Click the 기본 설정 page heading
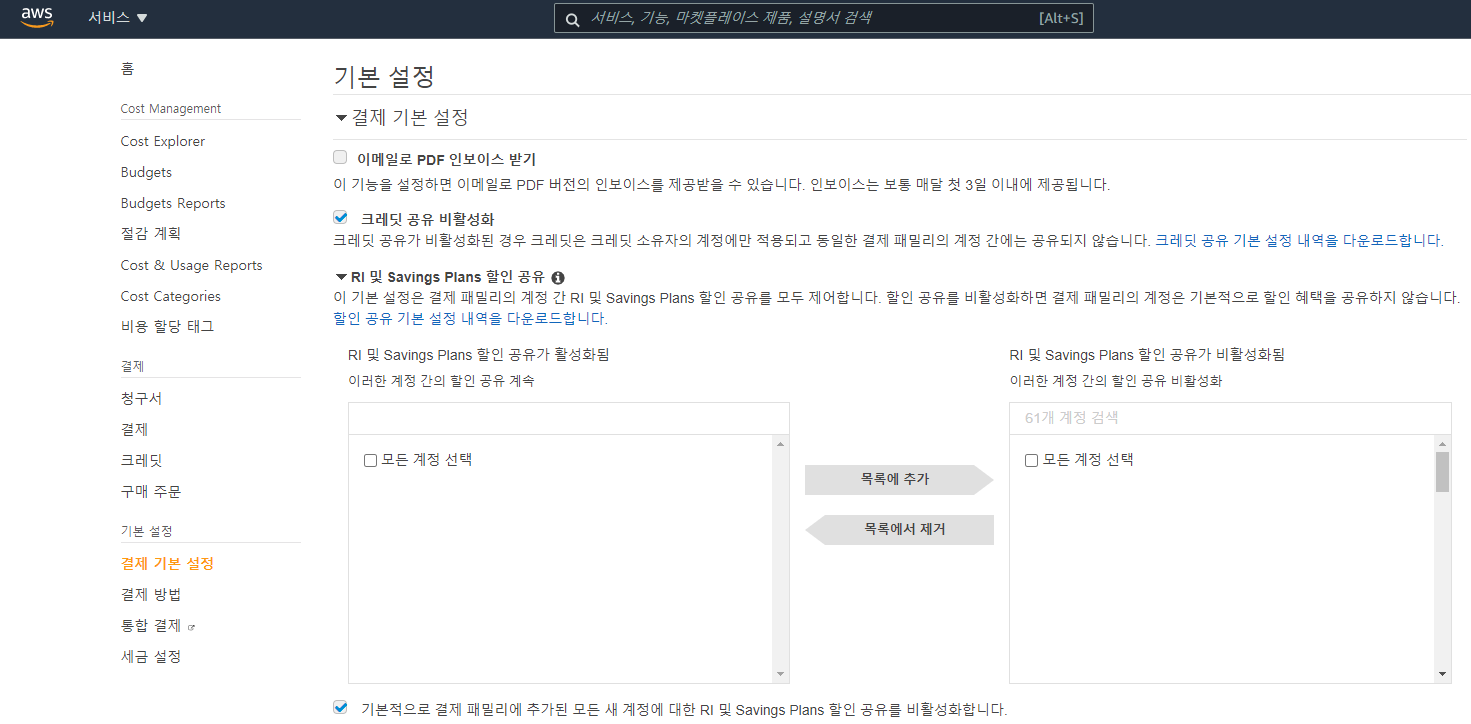Image resolution: width=1471 pixels, height=724 pixels. (x=384, y=77)
